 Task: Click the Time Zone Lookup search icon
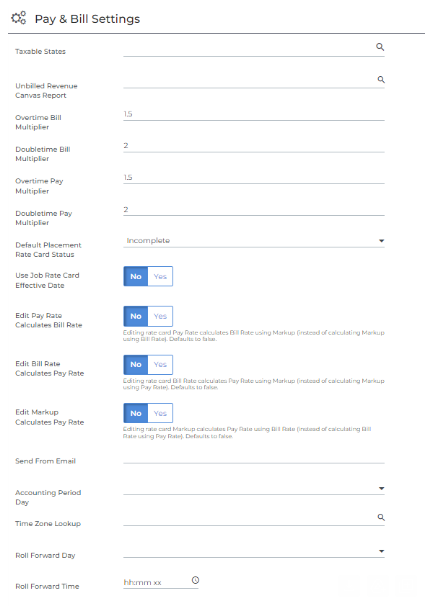381,517
